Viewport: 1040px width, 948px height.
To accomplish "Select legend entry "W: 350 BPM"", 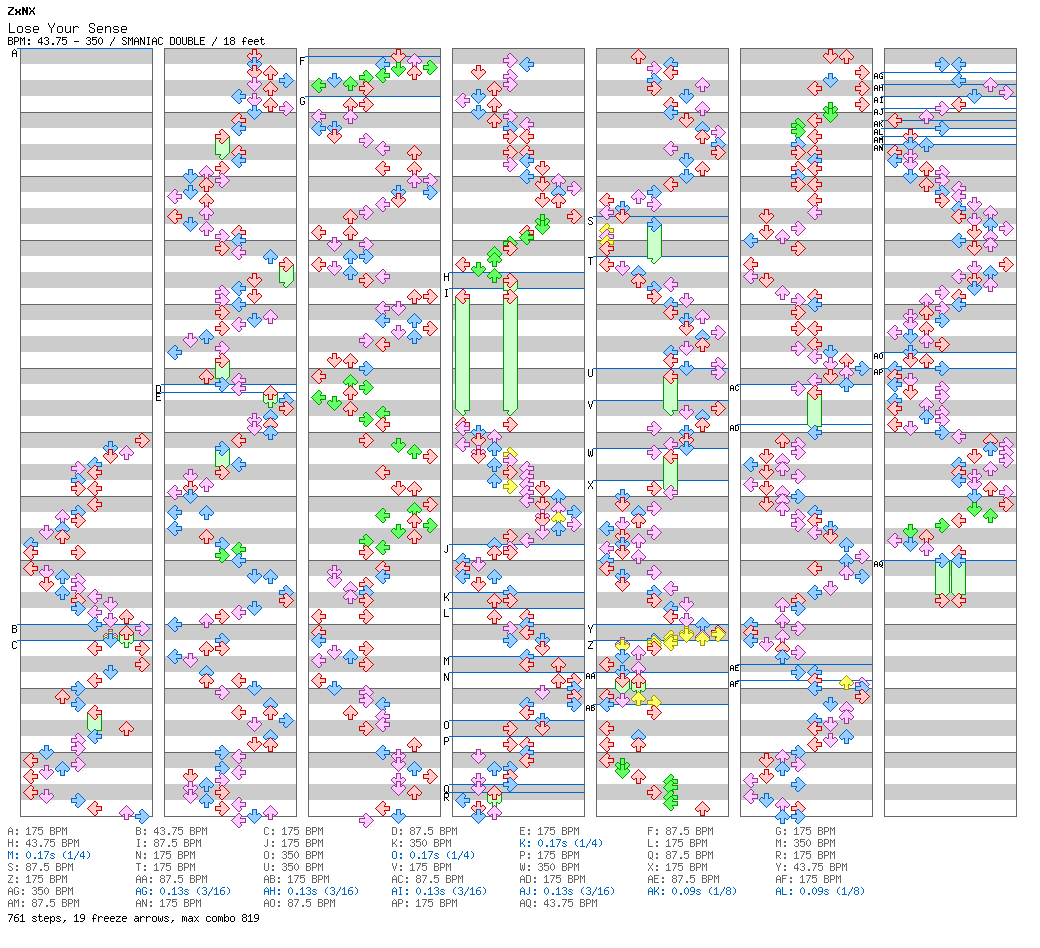I will tap(549, 867).
